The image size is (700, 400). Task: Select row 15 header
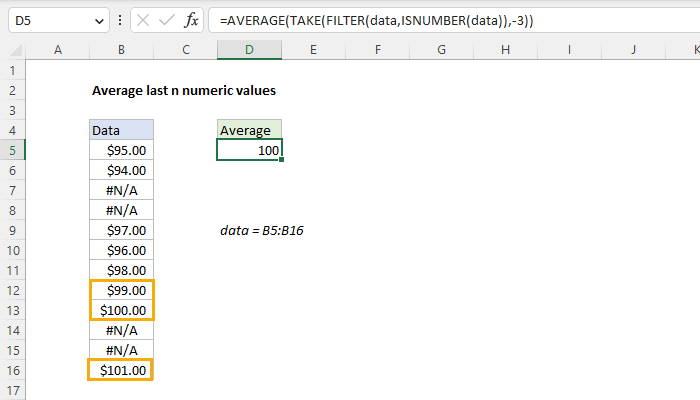(x=12, y=350)
